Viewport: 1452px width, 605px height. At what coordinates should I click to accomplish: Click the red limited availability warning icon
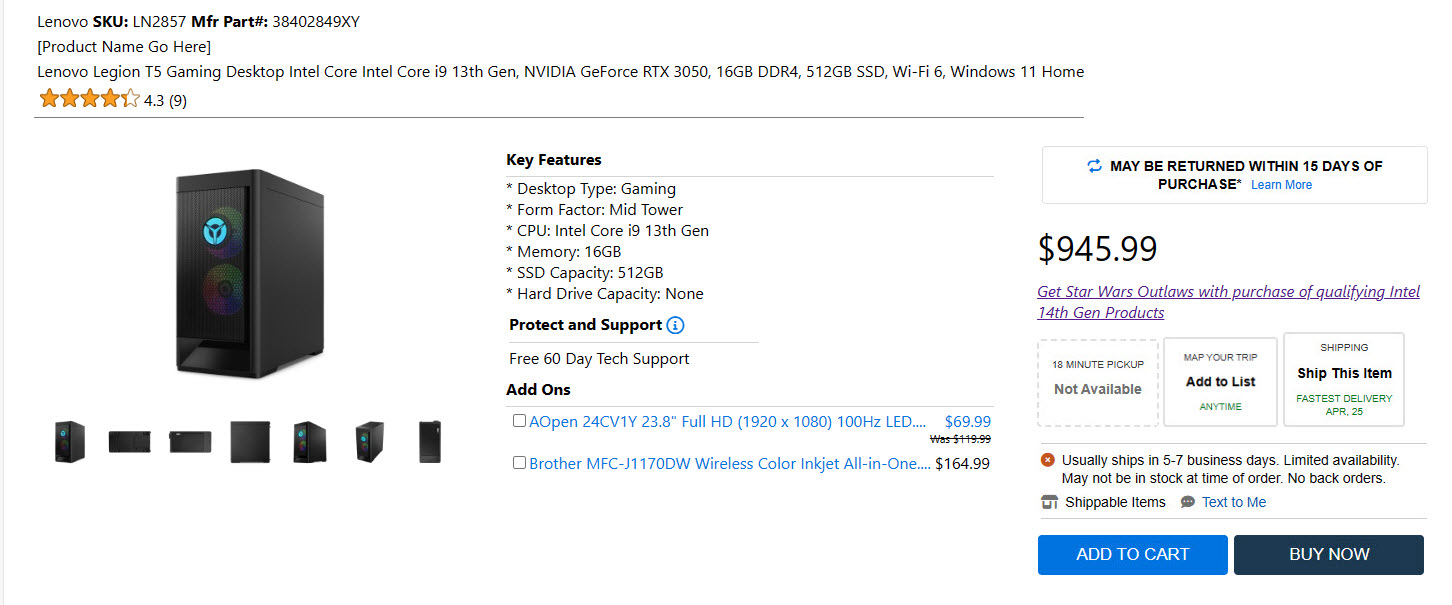pos(1047,460)
